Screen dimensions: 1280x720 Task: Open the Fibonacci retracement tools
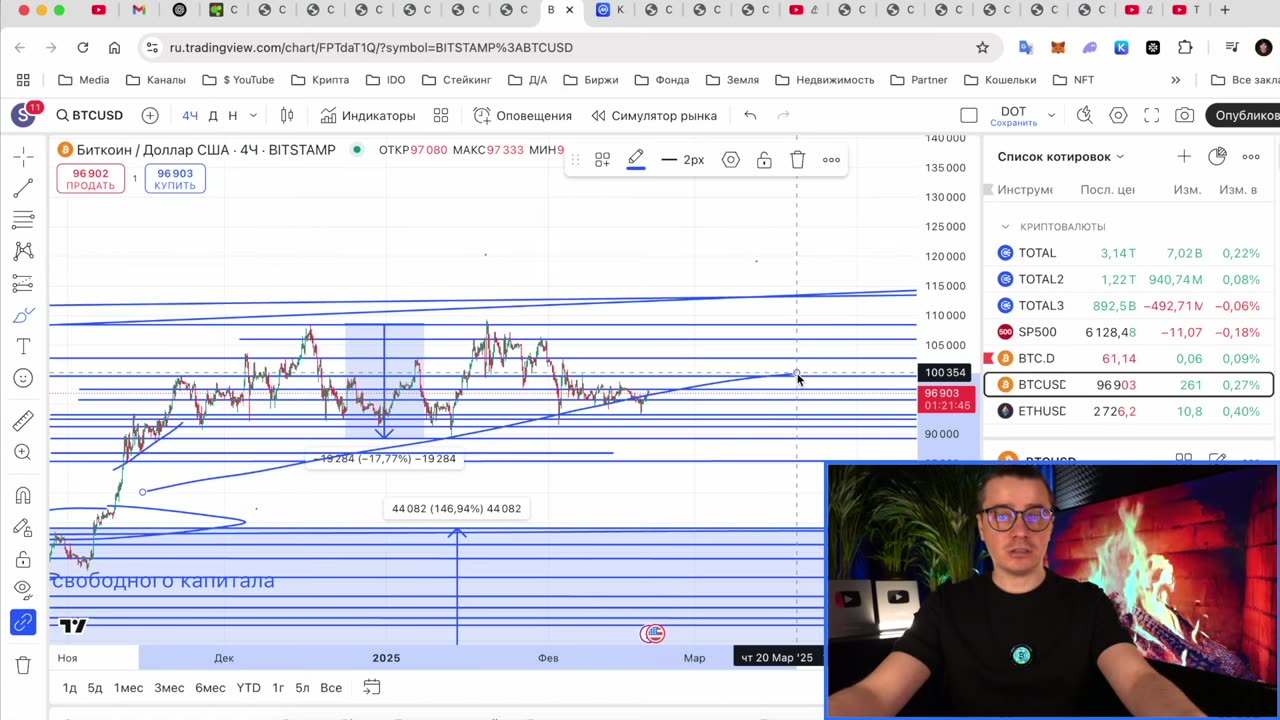[x=23, y=219]
